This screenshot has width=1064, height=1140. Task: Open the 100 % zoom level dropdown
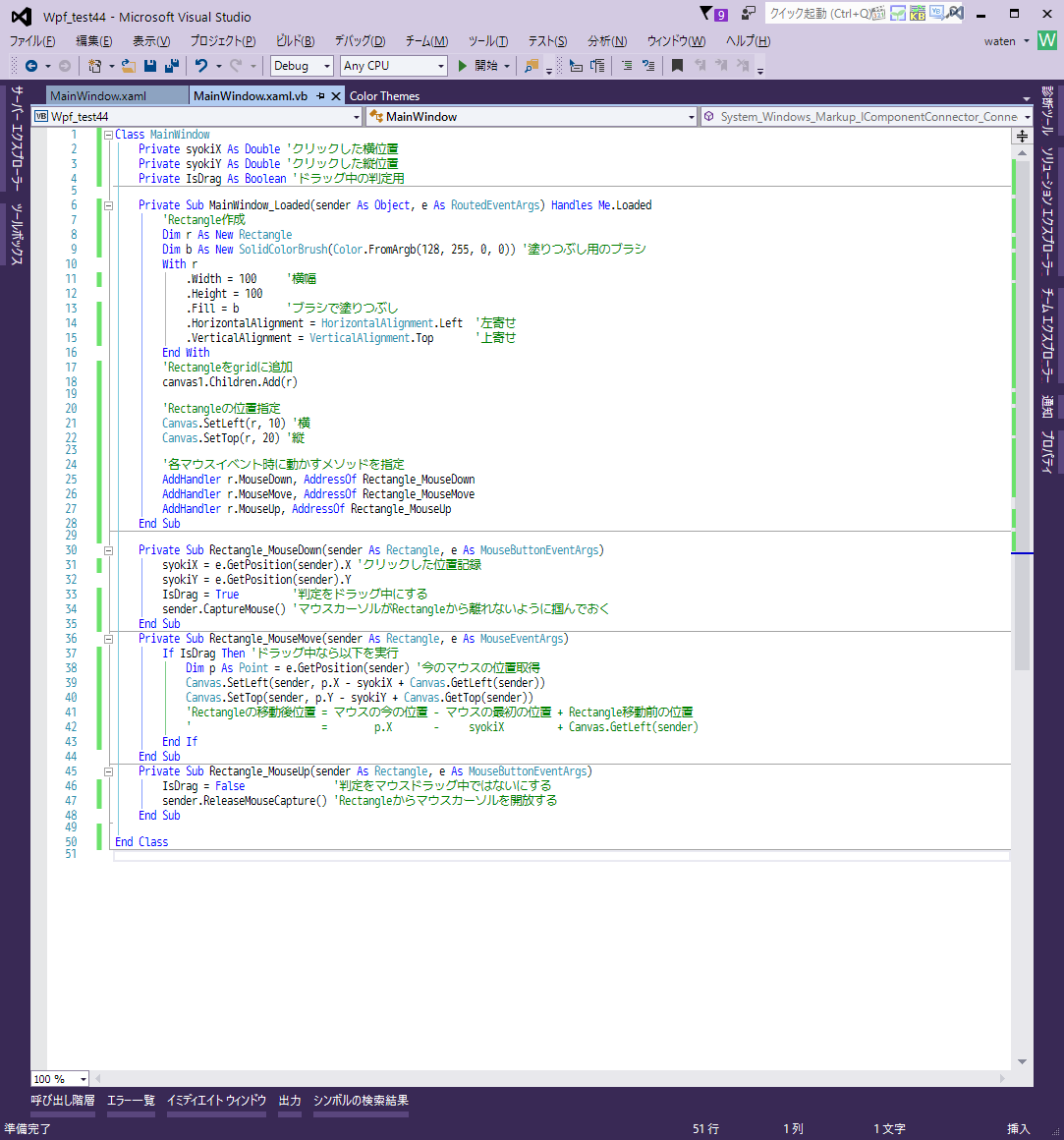click(x=60, y=1079)
